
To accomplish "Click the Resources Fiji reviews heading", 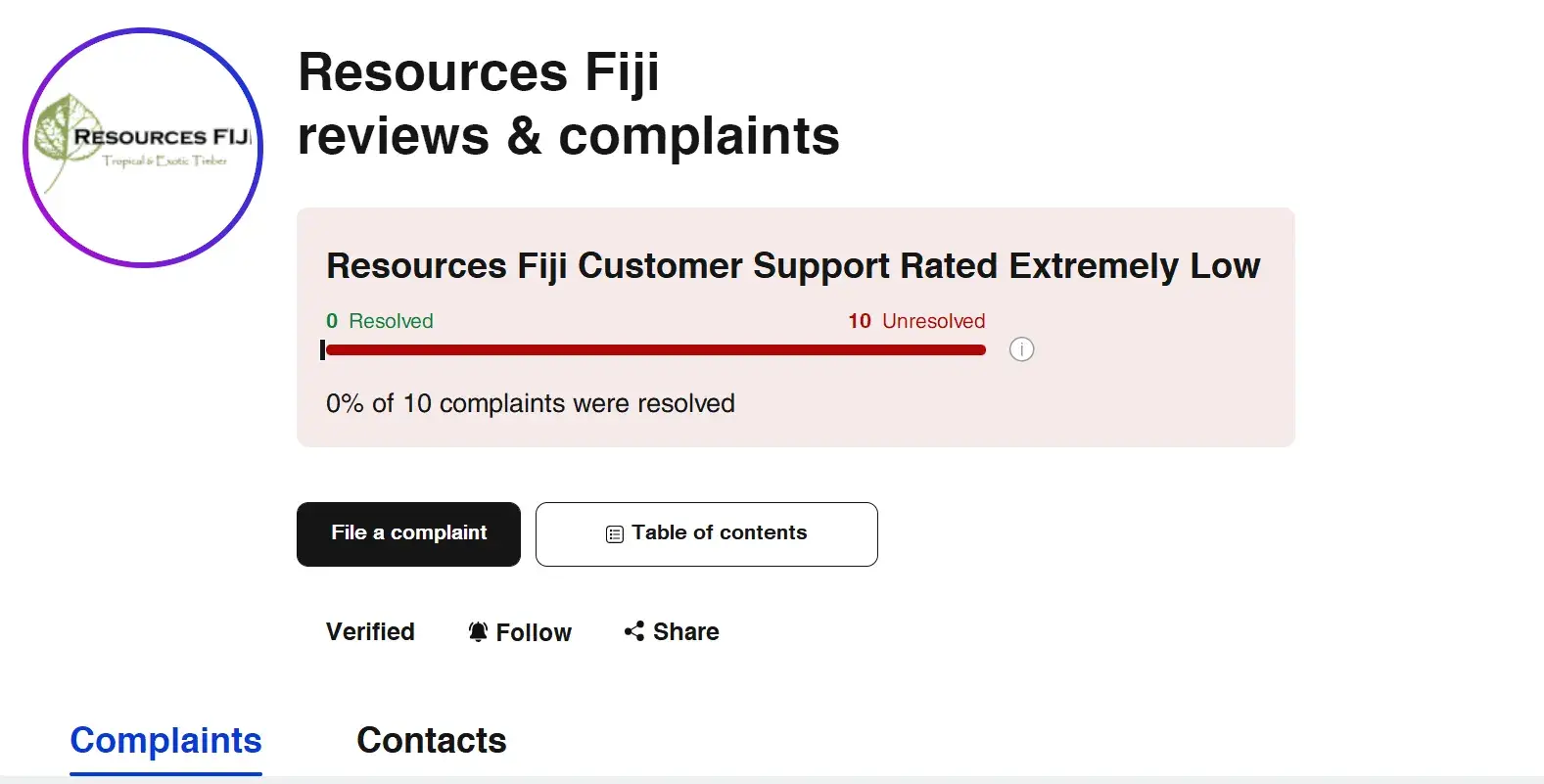I will 568,104.
